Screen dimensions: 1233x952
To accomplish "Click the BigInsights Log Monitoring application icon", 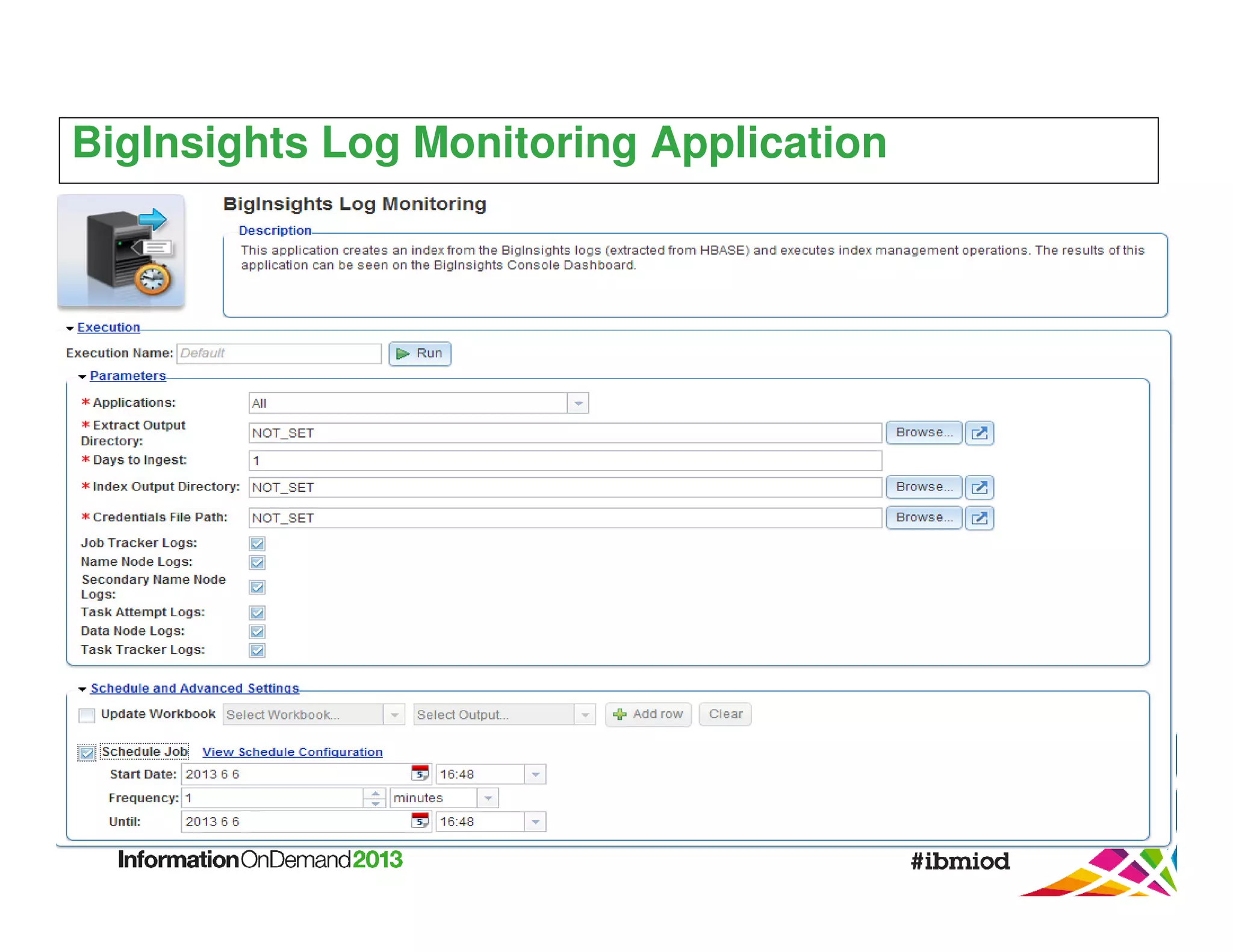I will pyautogui.click(x=121, y=250).
